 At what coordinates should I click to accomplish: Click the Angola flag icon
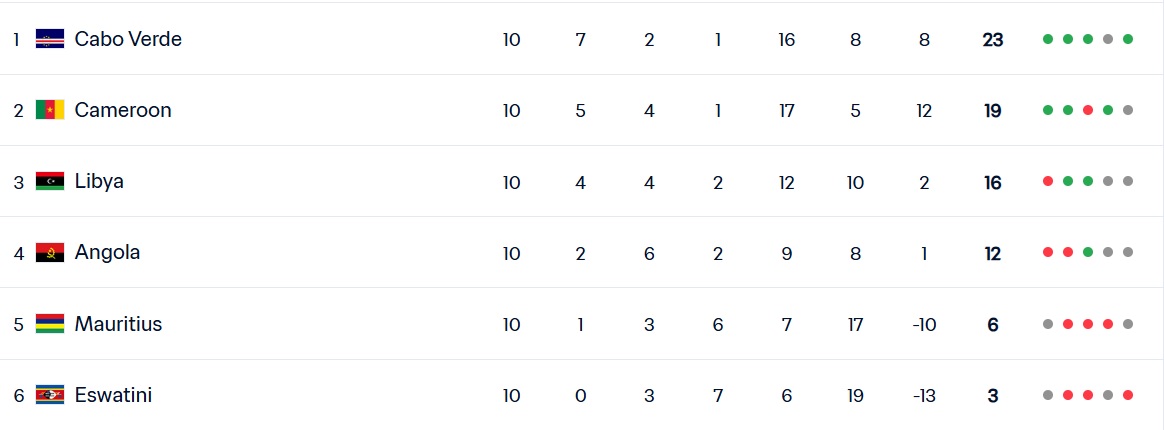tap(50, 252)
